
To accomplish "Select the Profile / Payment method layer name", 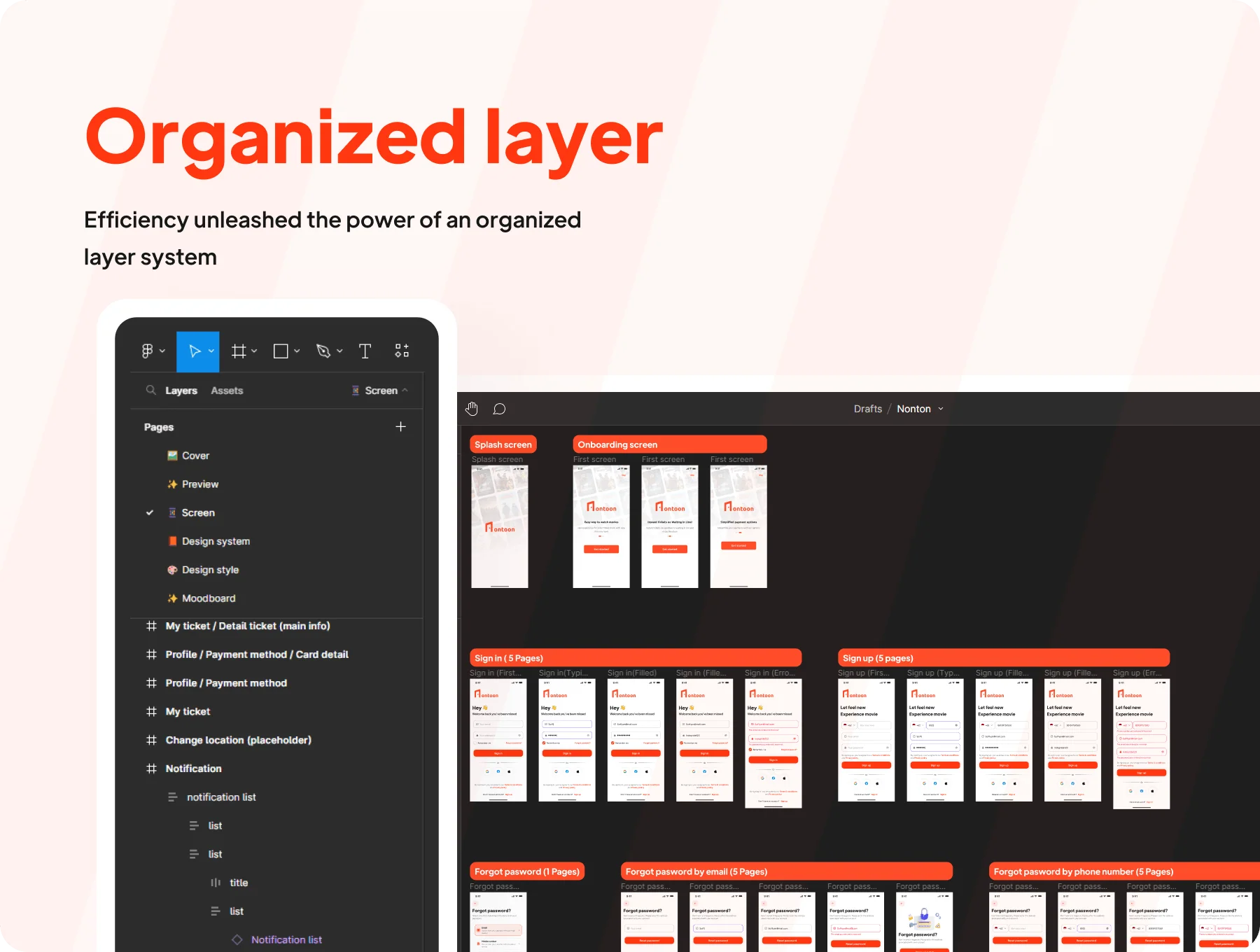I will [x=226, y=683].
